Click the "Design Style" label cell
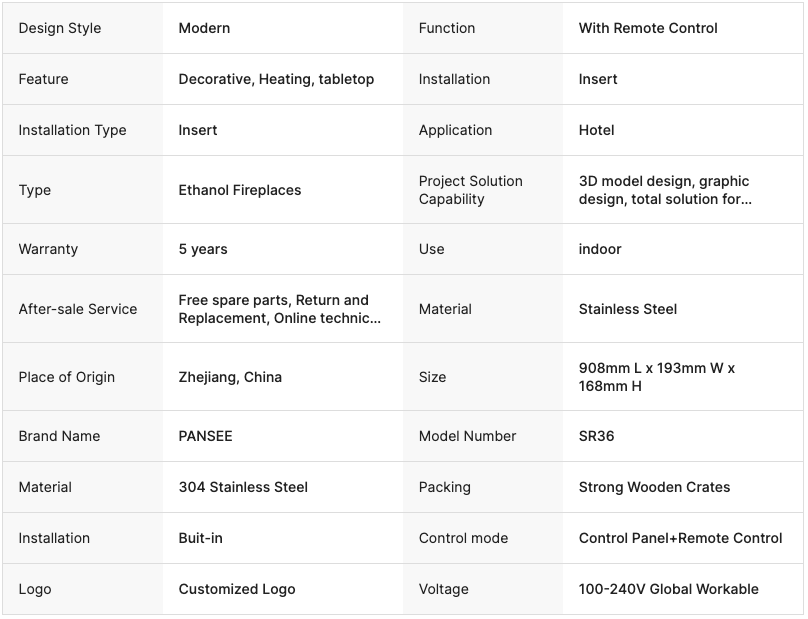 point(60,28)
